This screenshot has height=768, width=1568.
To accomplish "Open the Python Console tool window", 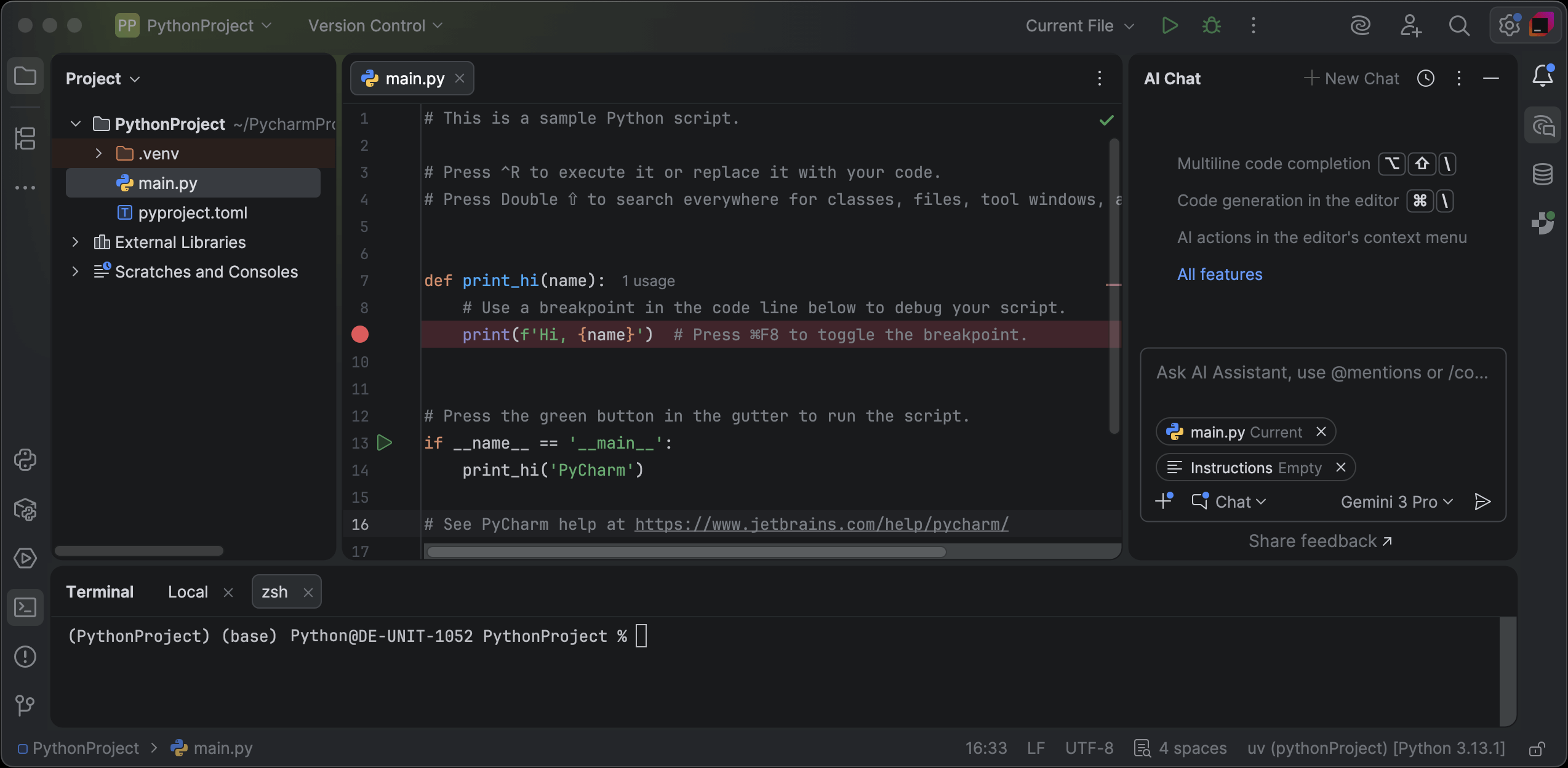I will pos(25,460).
